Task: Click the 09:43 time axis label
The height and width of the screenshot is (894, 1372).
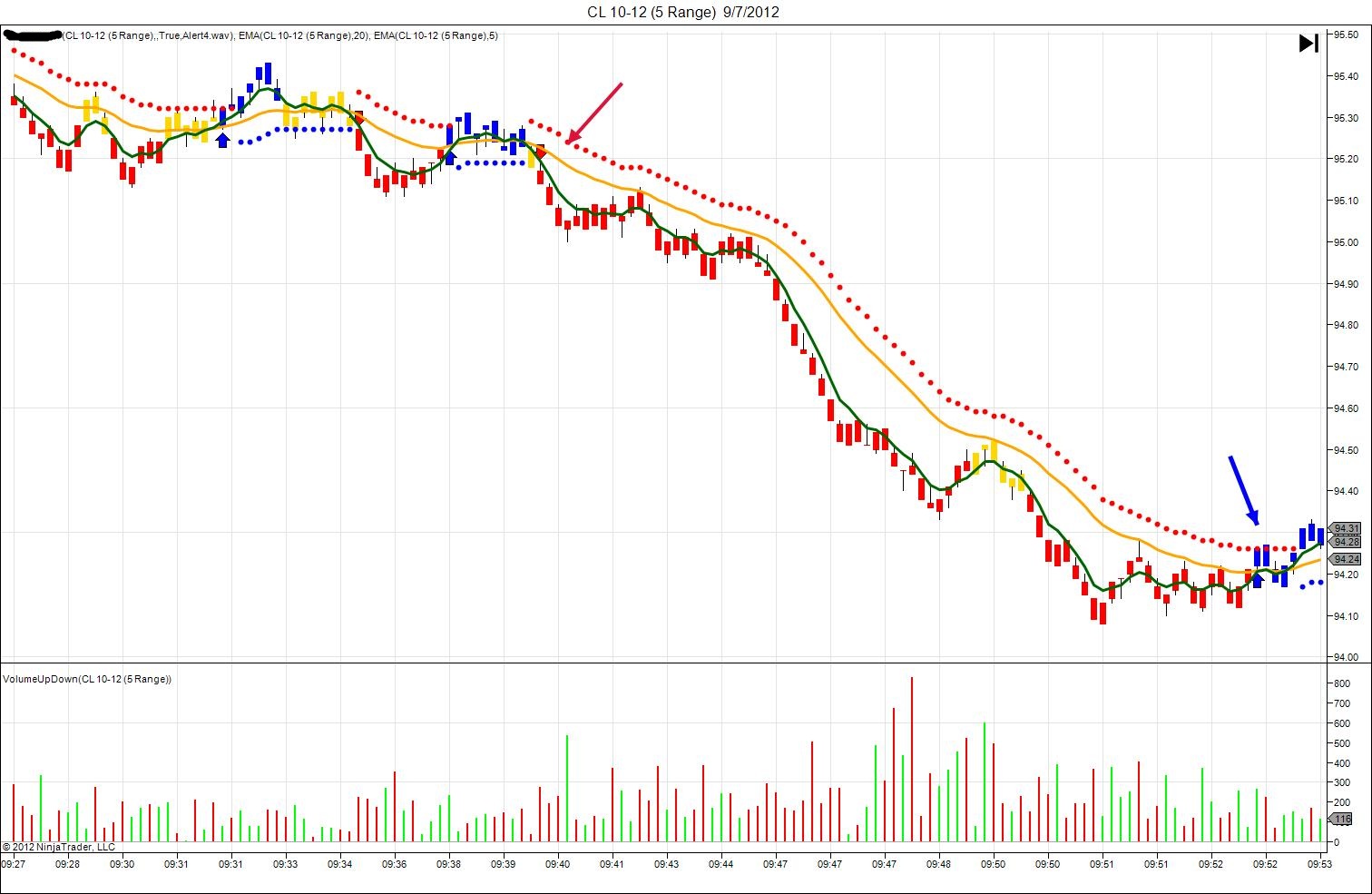Action: click(667, 865)
